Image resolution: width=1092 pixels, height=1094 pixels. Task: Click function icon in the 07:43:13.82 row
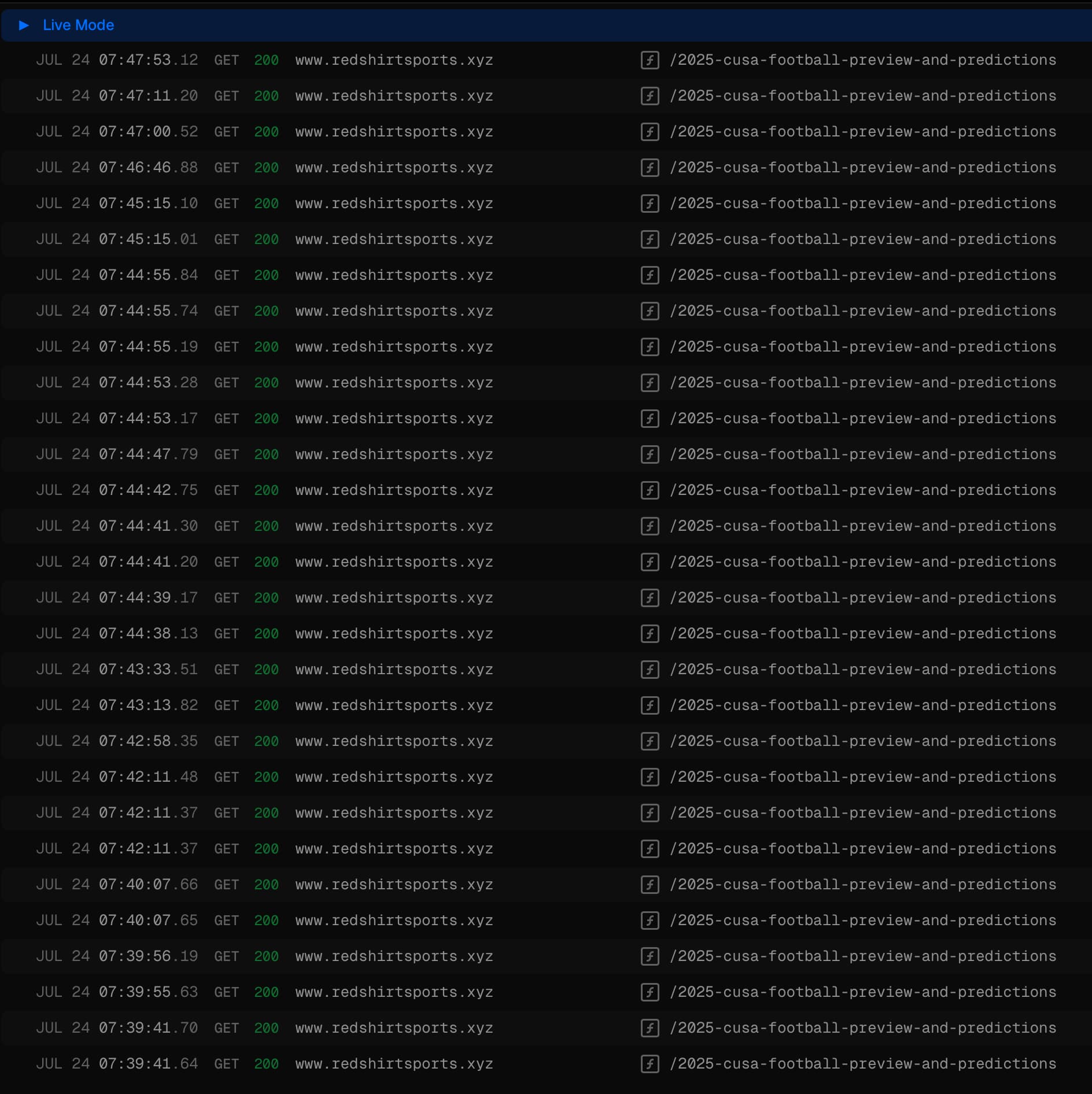(650, 705)
